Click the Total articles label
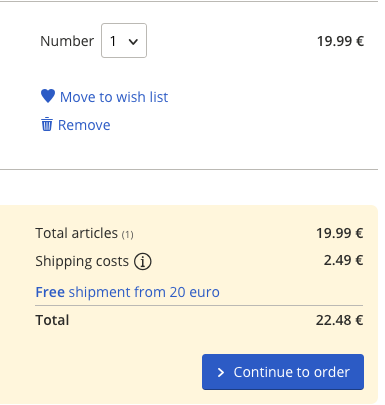 76,233
